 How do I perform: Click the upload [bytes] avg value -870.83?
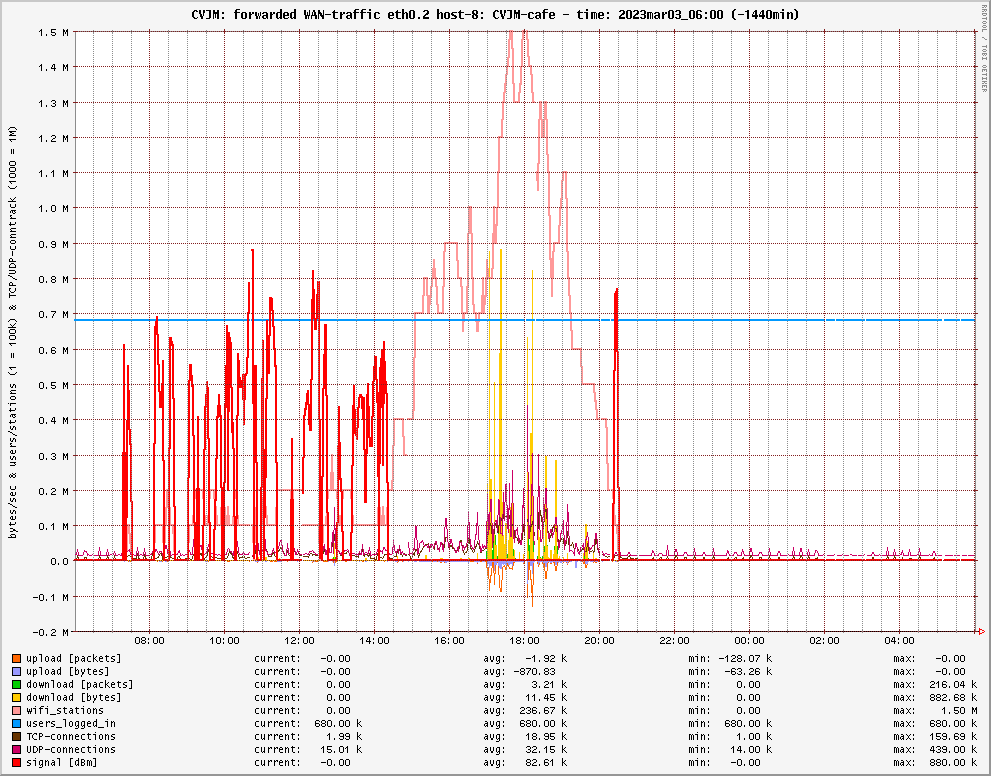535,672
